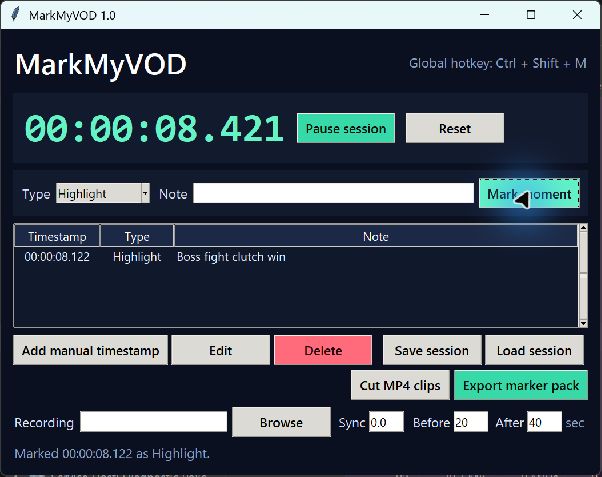Edit the selected marker
This screenshot has height=477, width=602.
pos(220,350)
